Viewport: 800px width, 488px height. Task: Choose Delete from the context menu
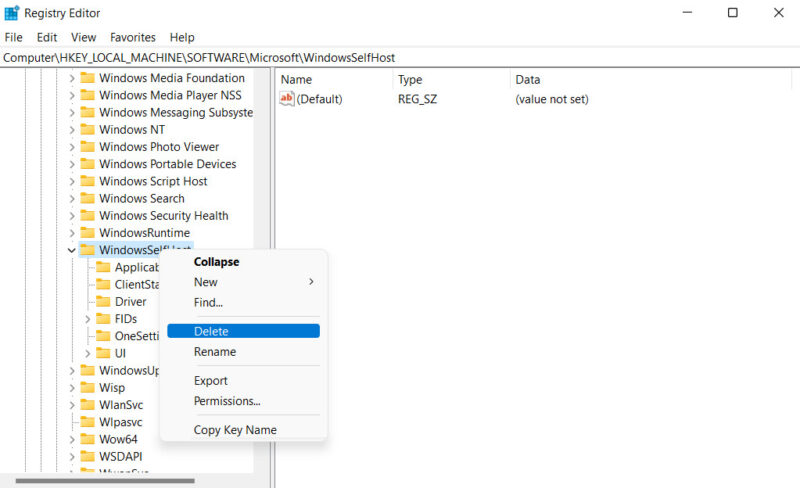point(243,331)
